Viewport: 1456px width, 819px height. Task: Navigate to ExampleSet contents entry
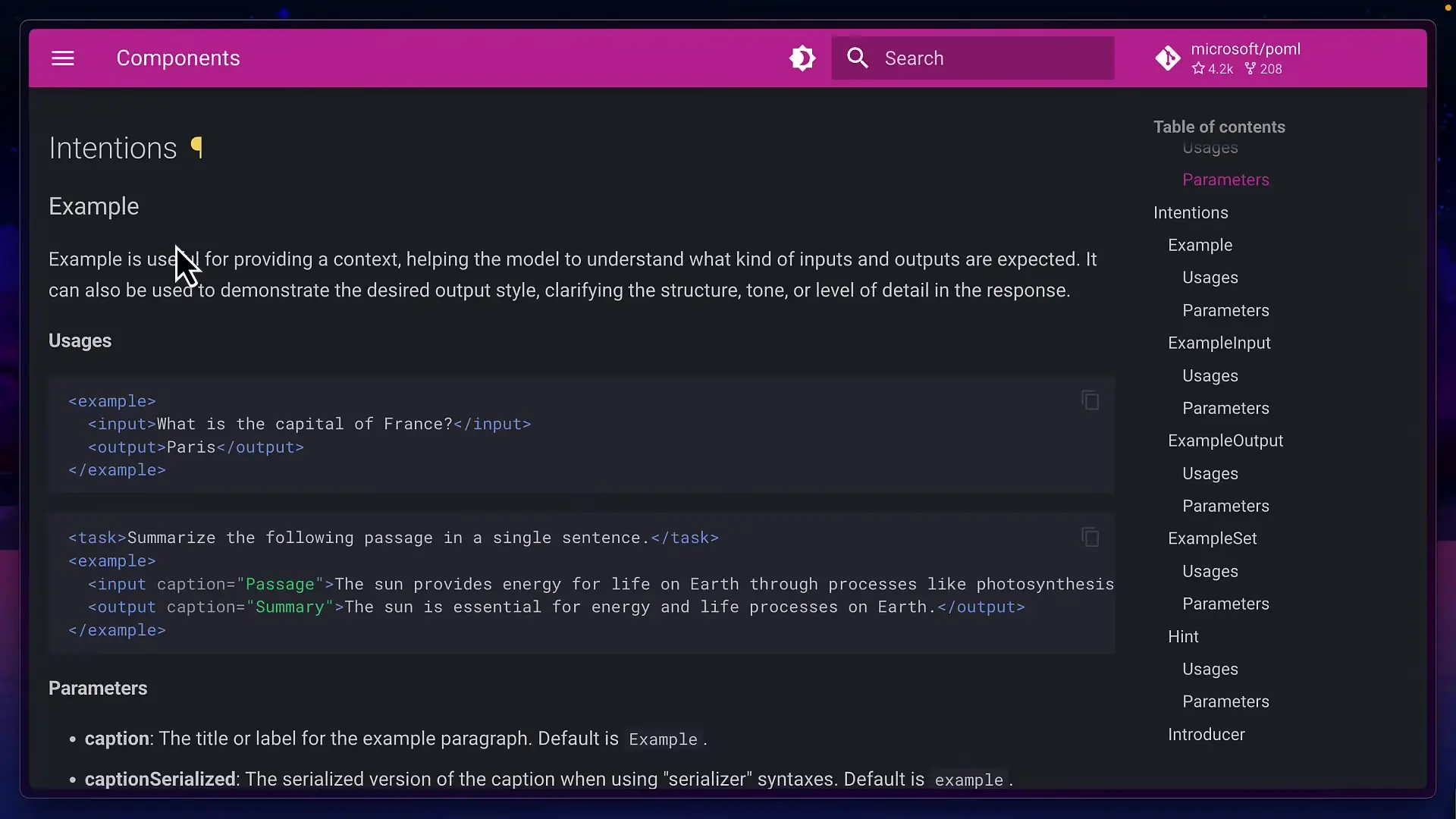(1212, 539)
